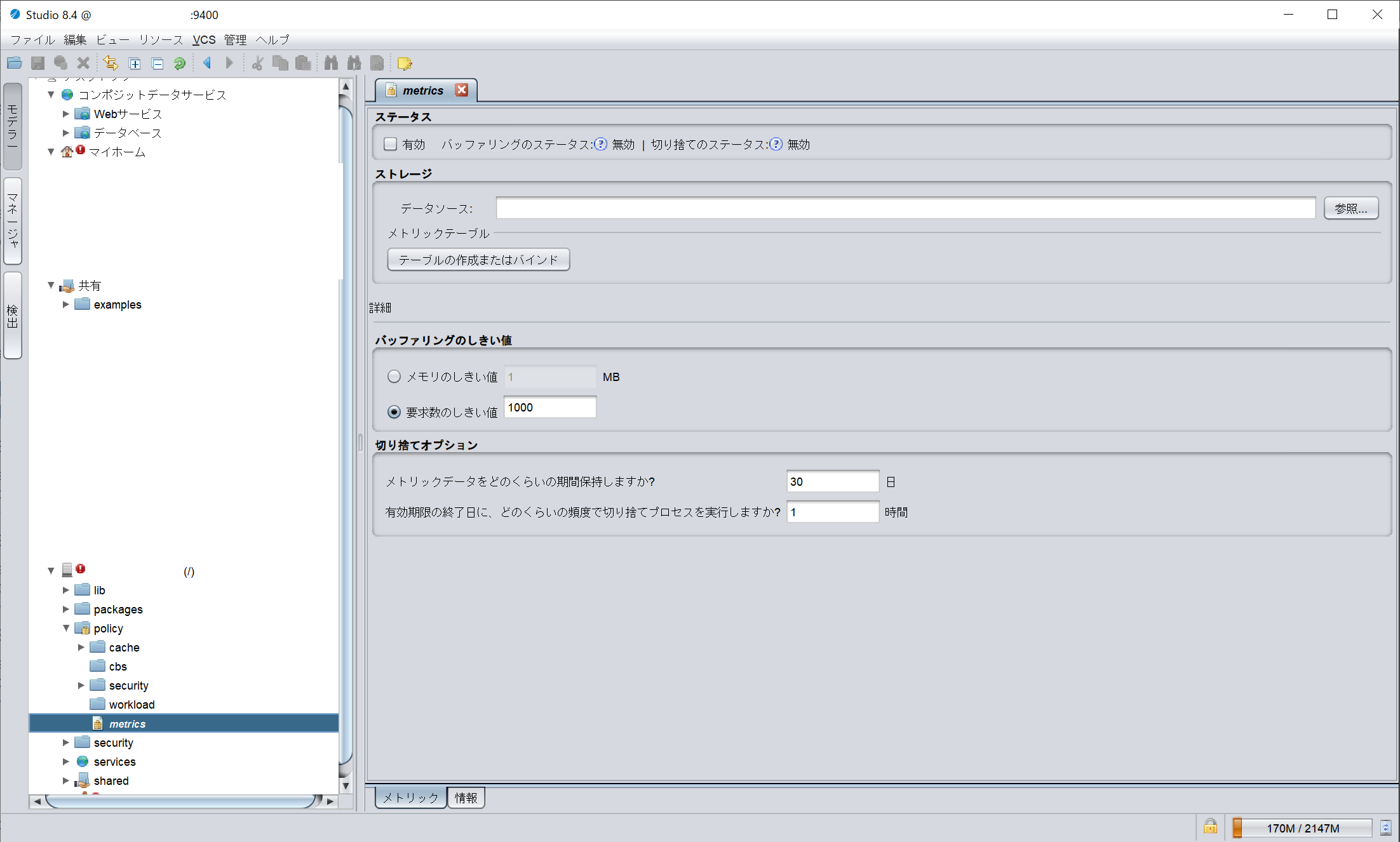Click the second binoculars search icon

coord(354,63)
